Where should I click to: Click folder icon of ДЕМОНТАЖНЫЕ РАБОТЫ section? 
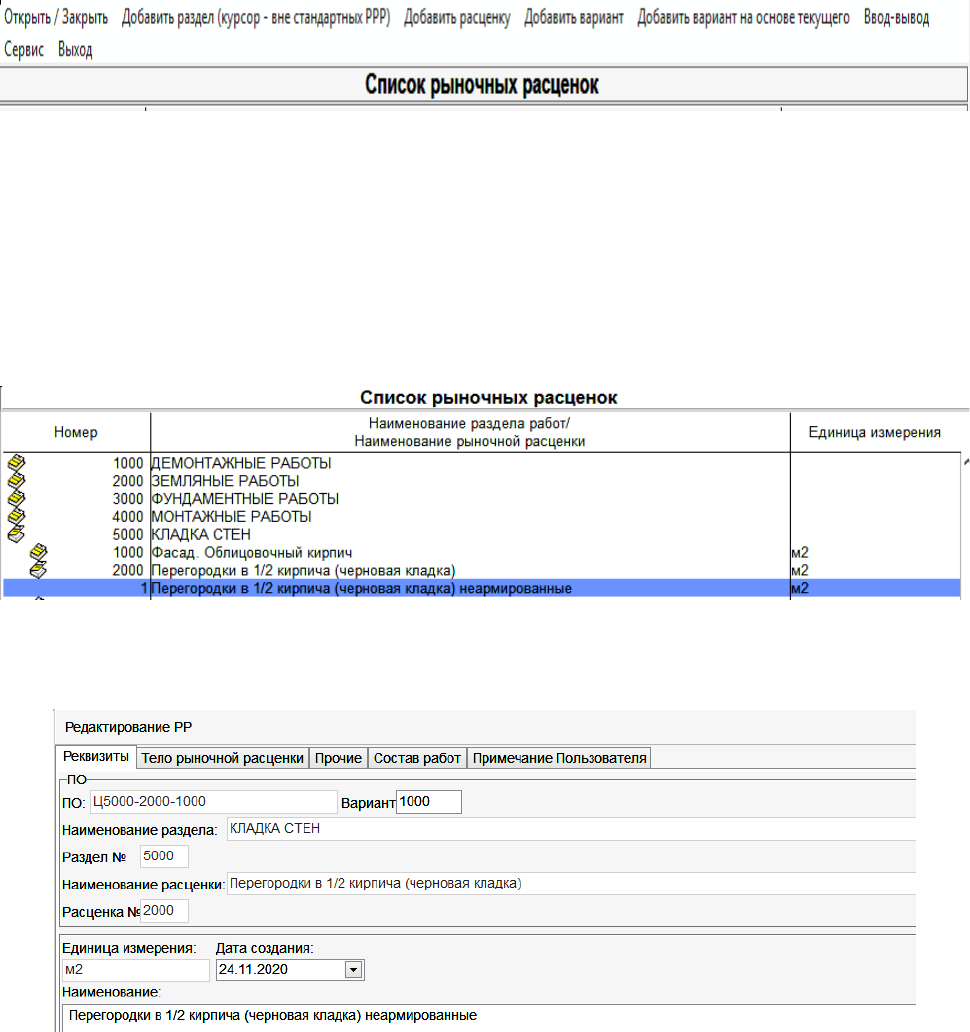[x=16, y=463]
